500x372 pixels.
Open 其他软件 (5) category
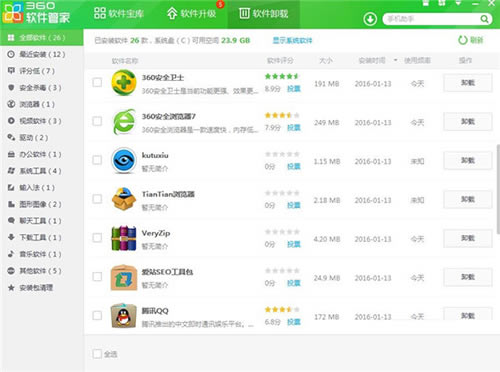42,271
